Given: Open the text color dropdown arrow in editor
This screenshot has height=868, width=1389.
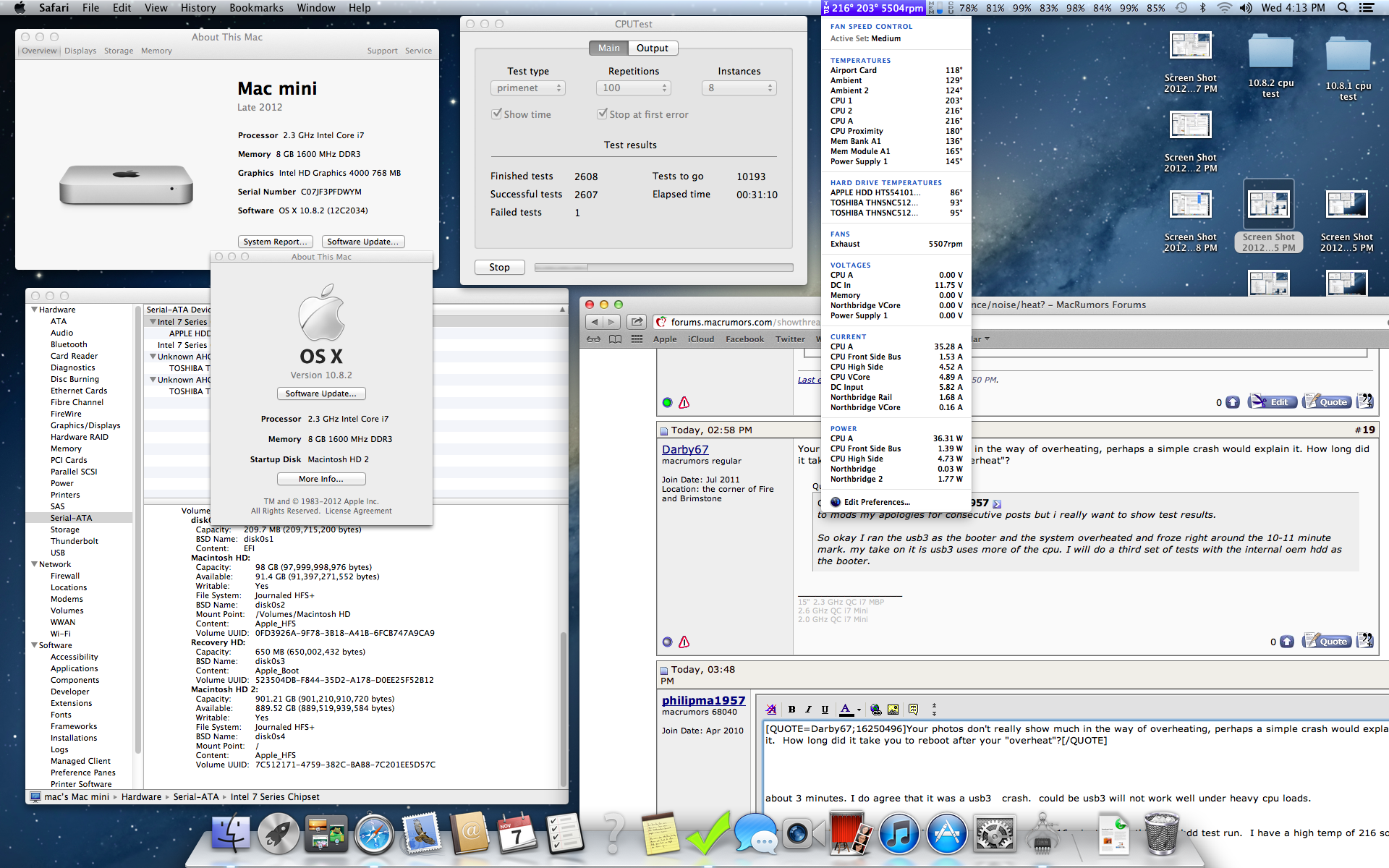Looking at the screenshot, I should 859,710.
